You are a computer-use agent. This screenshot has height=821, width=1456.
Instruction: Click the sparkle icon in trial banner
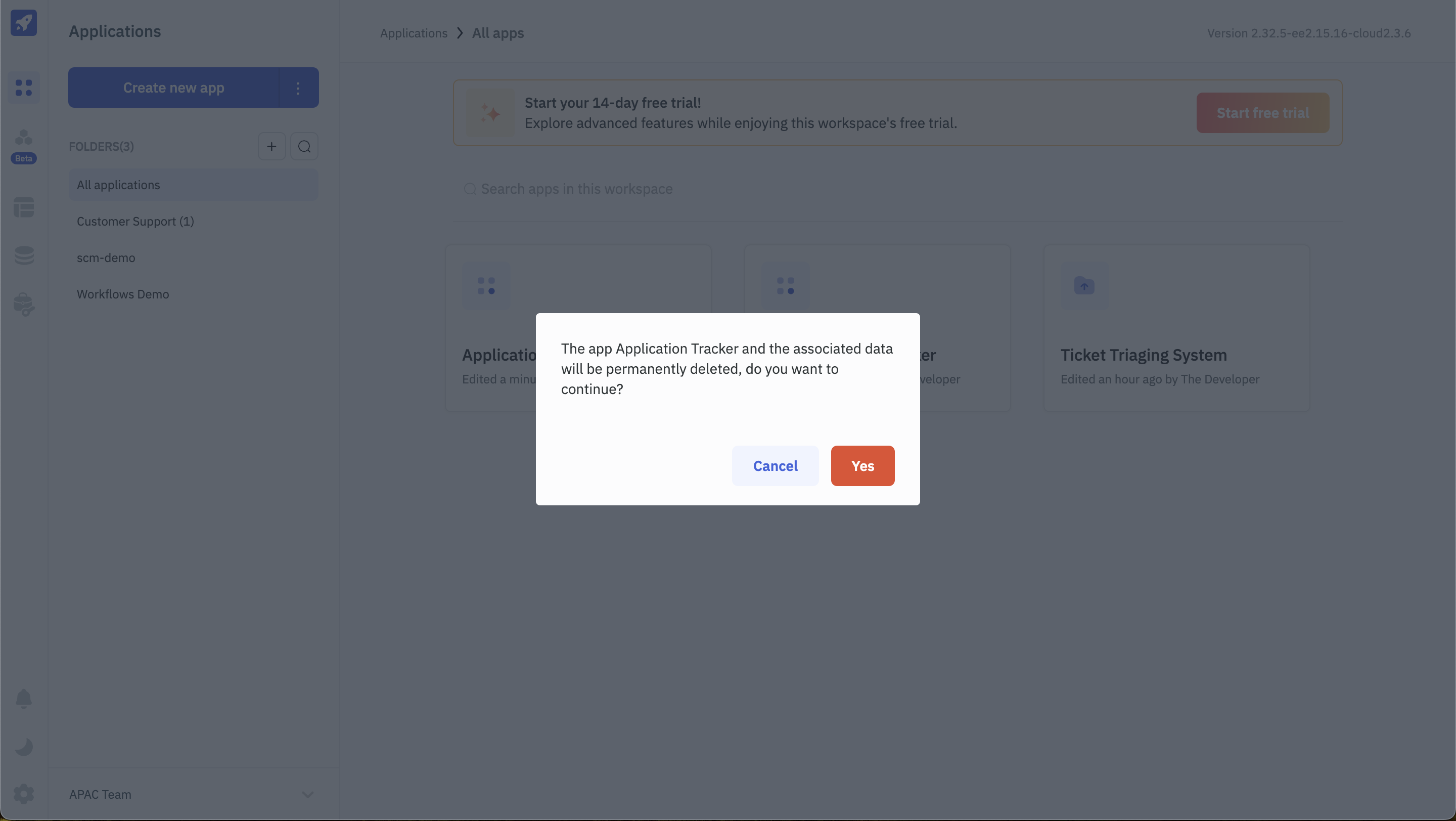pos(490,112)
